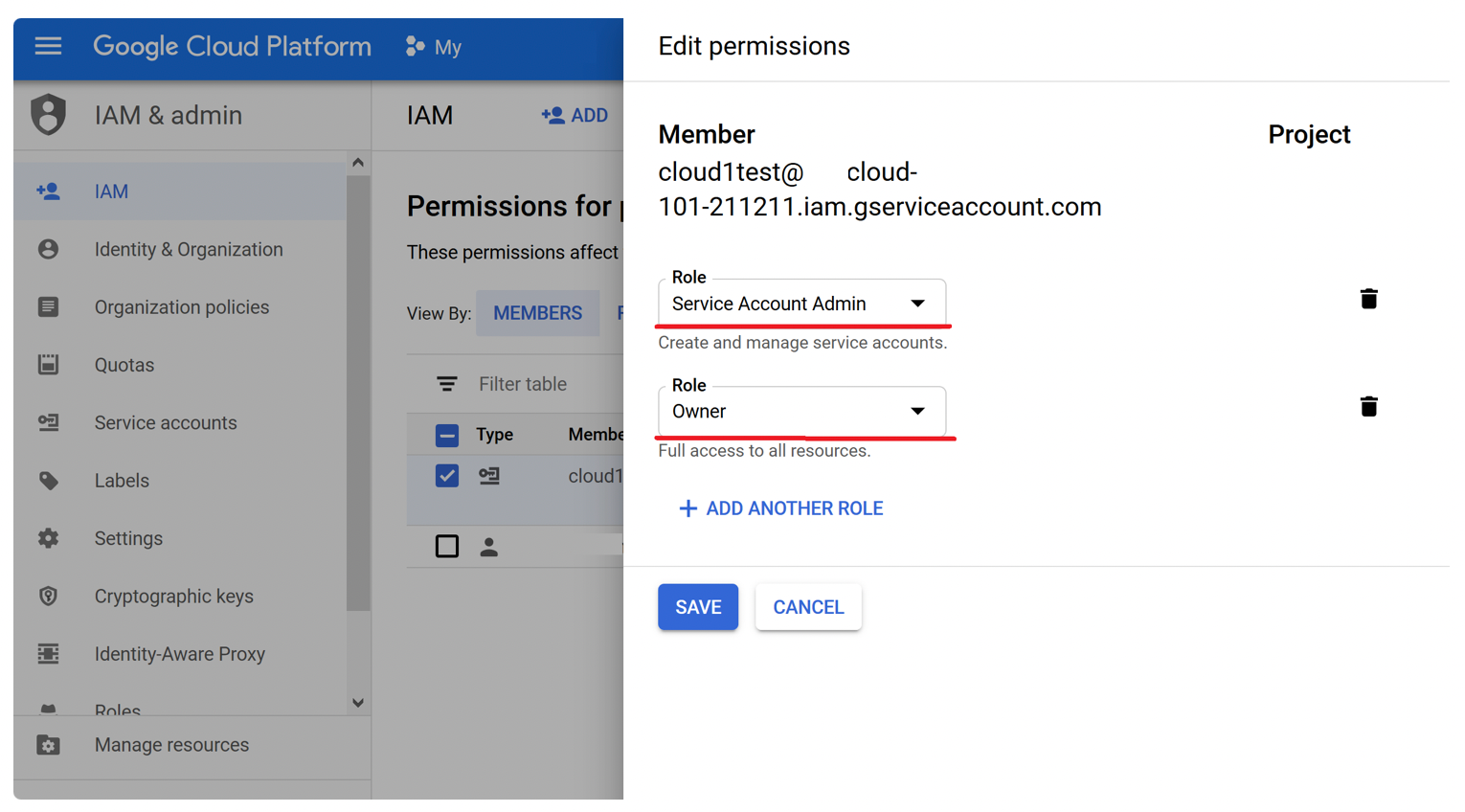Click the IAM & admin shield icon
The image size is (1465, 812).
[48, 115]
